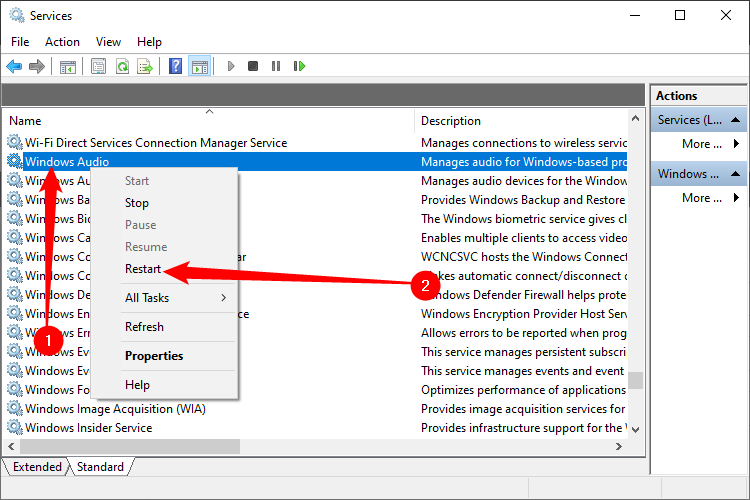
Task: Open More... under Services (L... section
Action: point(702,144)
